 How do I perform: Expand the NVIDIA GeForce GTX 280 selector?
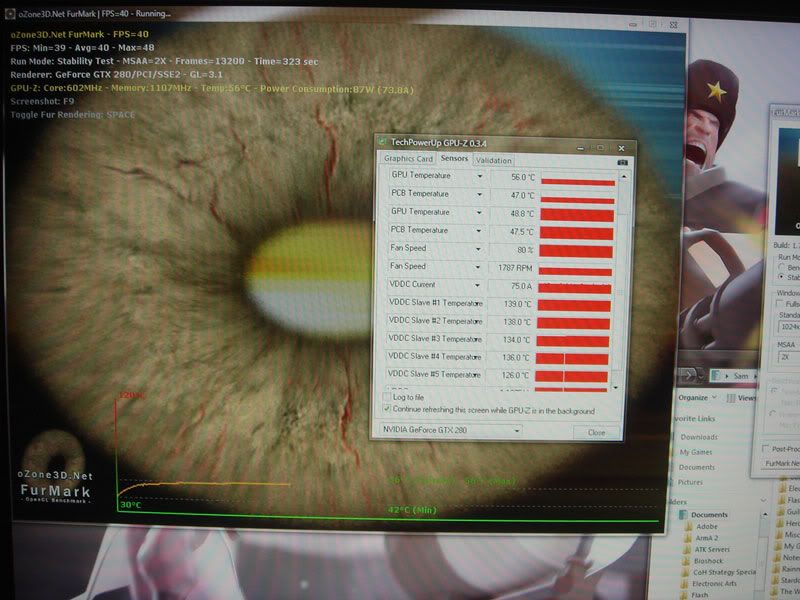pos(517,430)
